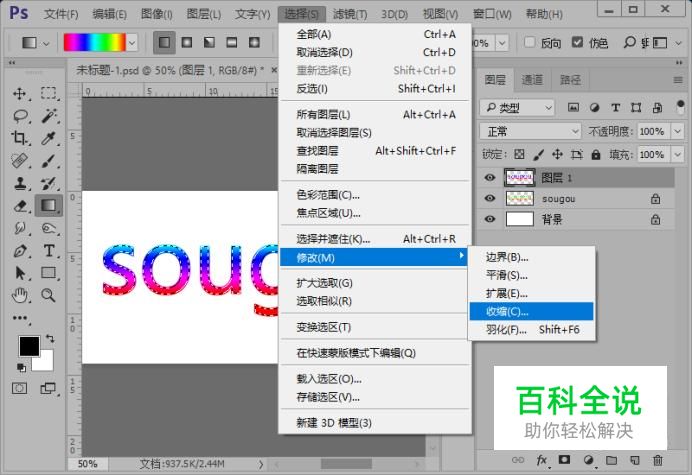Viewport: 692px width, 475px height.
Task: Choose reflected gradient style button
Action: tap(232, 42)
